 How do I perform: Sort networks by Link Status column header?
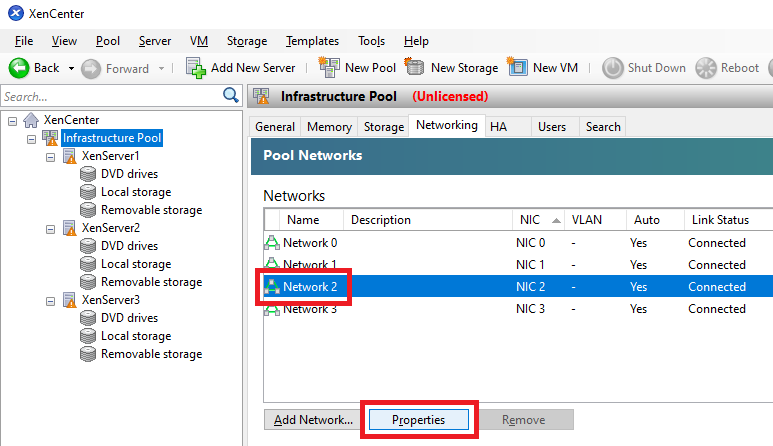720,220
